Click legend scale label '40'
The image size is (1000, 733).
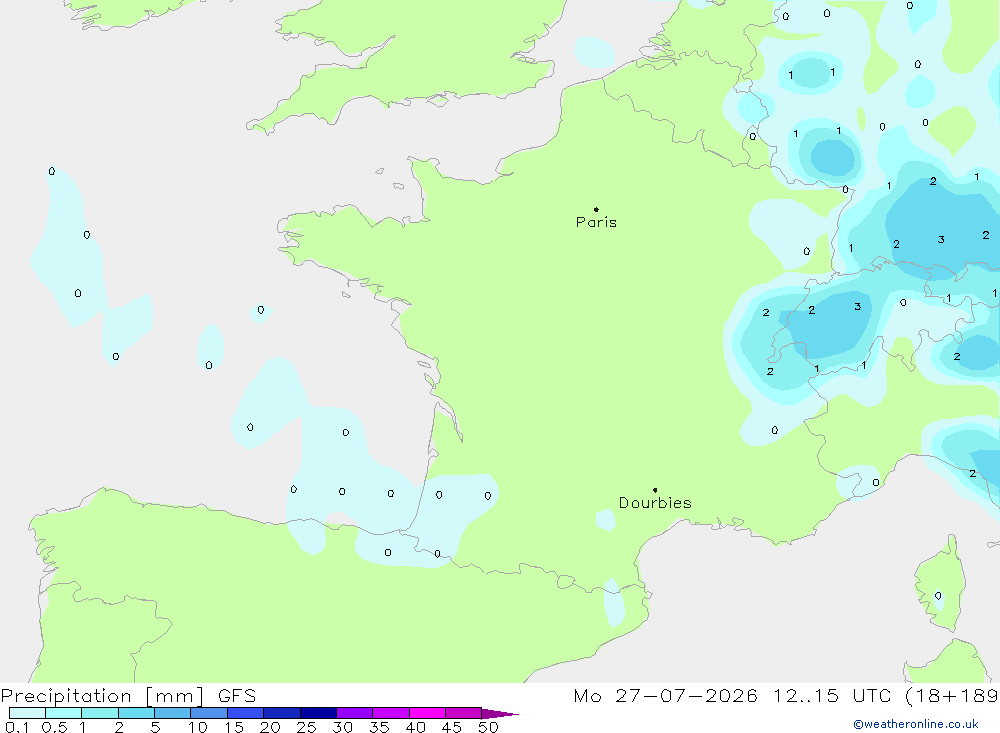(416, 727)
